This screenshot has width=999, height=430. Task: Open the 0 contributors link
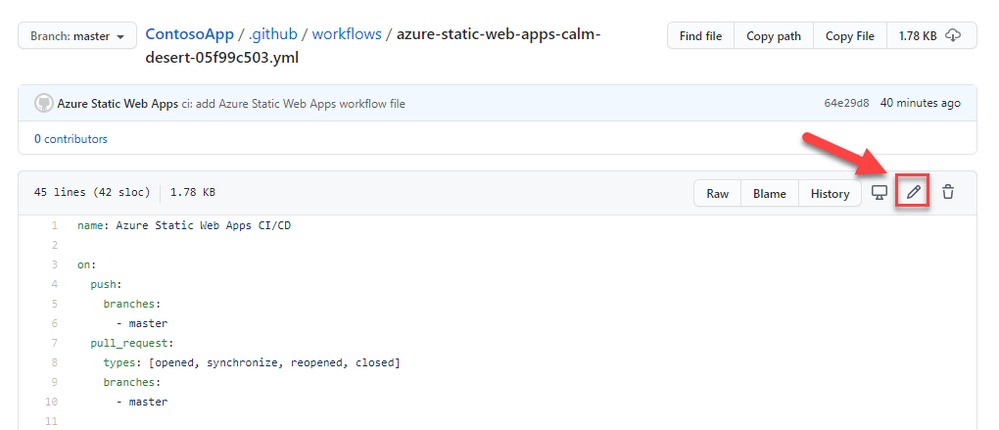pos(71,139)
